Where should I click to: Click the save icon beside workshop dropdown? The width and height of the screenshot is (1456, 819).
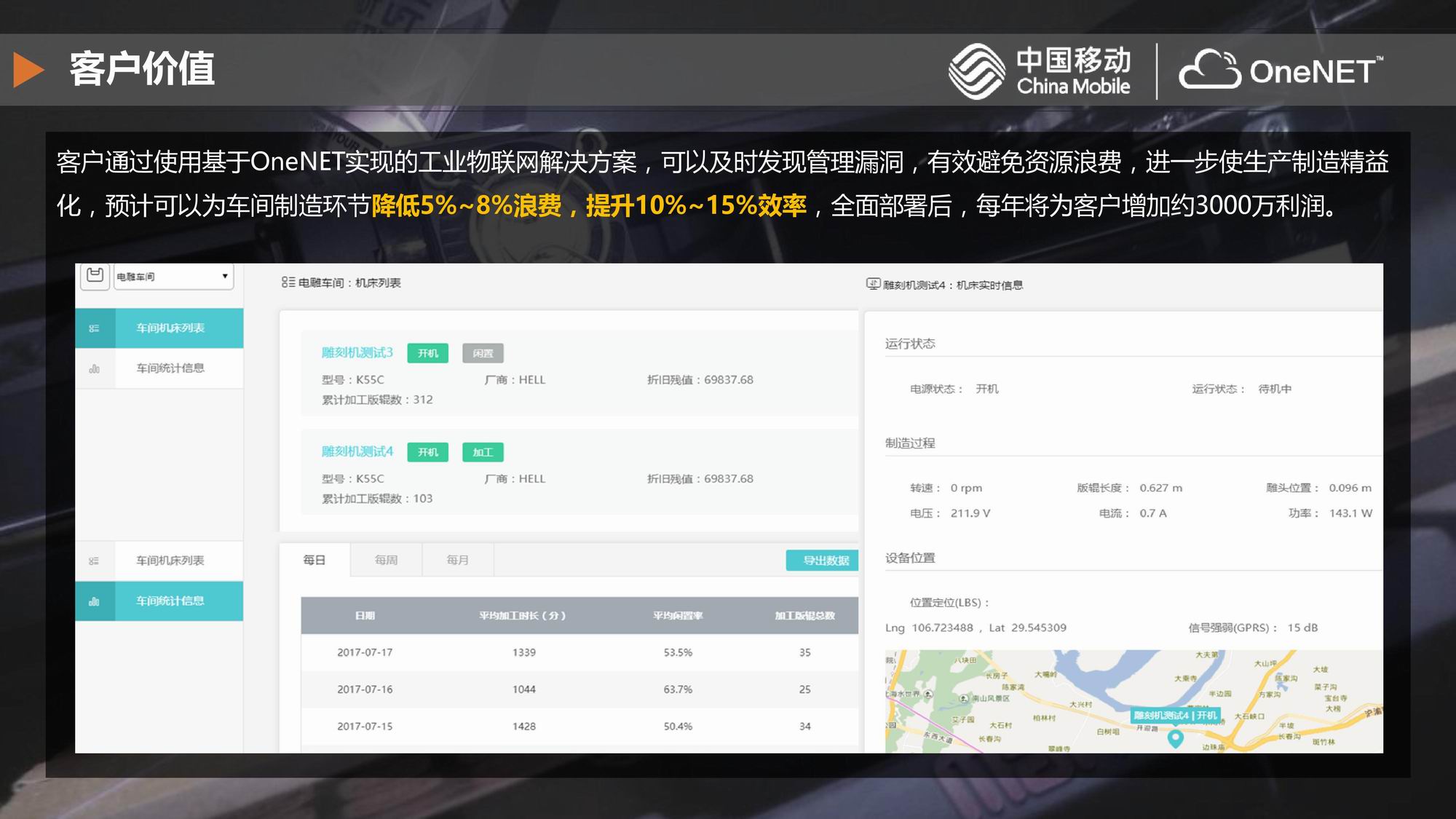(95, 275)
